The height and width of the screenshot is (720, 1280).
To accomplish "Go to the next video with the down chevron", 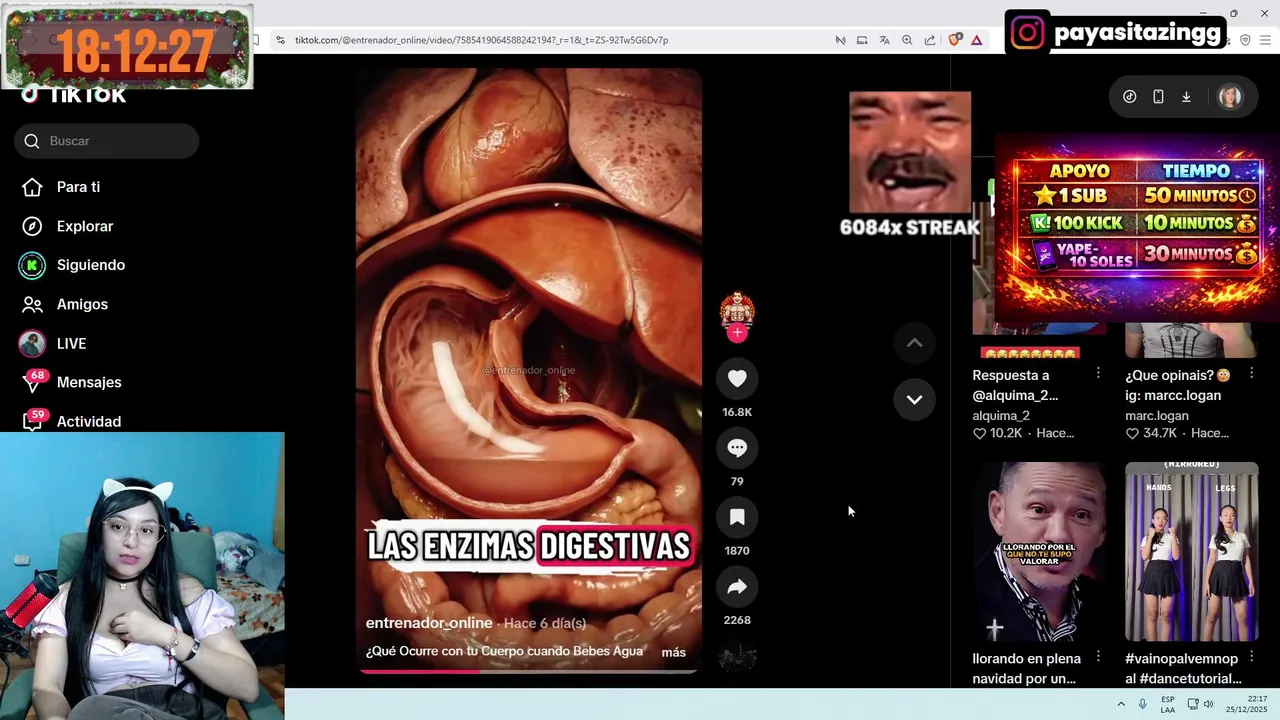I will 914,399.
